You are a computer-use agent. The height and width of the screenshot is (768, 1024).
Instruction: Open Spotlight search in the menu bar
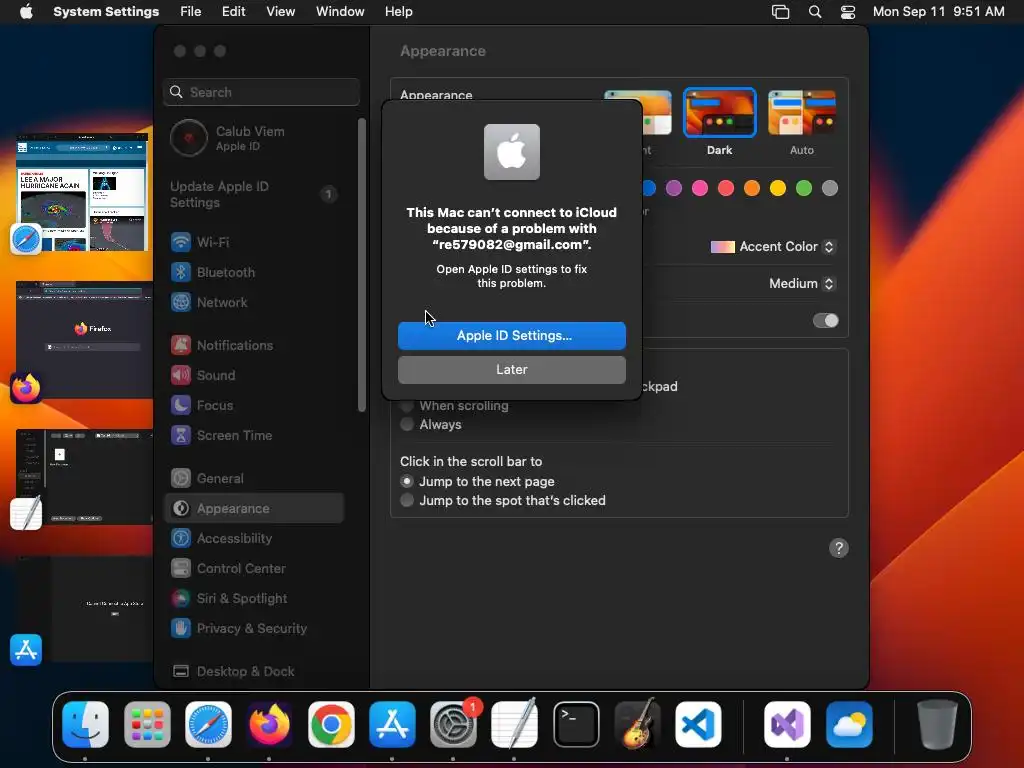pos(814,12)
